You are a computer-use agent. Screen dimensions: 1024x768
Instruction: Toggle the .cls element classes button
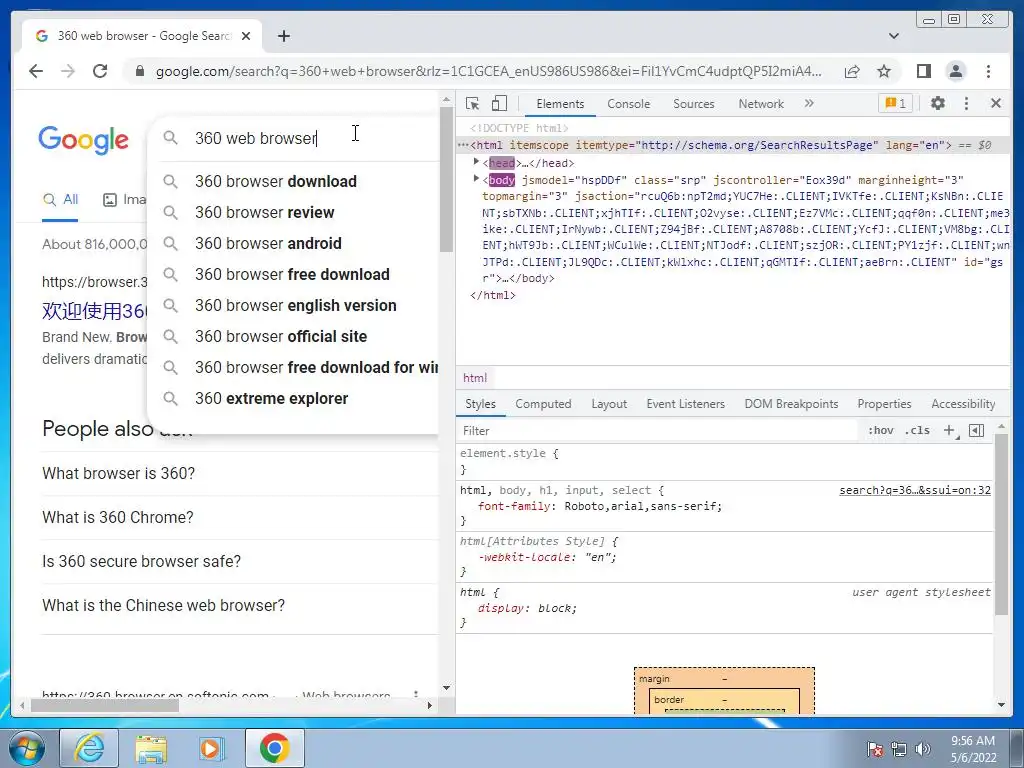point(918,430)
